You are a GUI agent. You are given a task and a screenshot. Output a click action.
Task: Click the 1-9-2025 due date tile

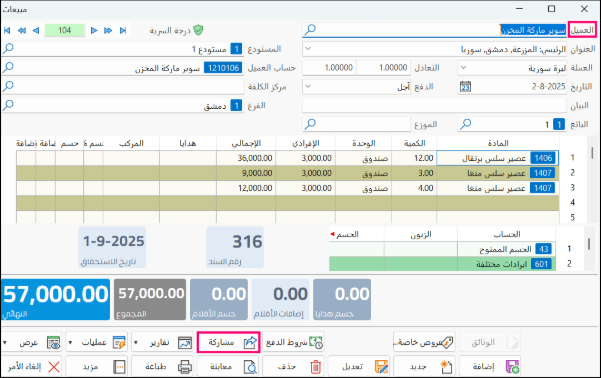click(x=112, y=247)
